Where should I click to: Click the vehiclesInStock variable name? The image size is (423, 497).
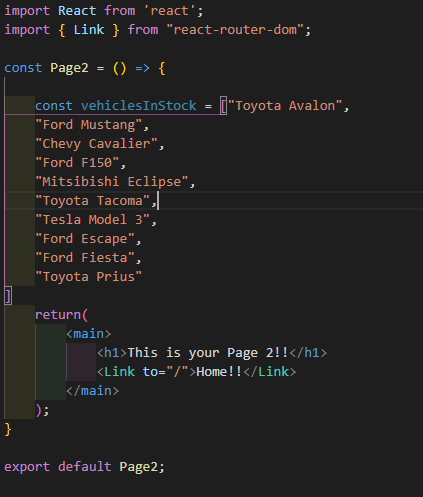pyautogui.click(x=139, y=106)
